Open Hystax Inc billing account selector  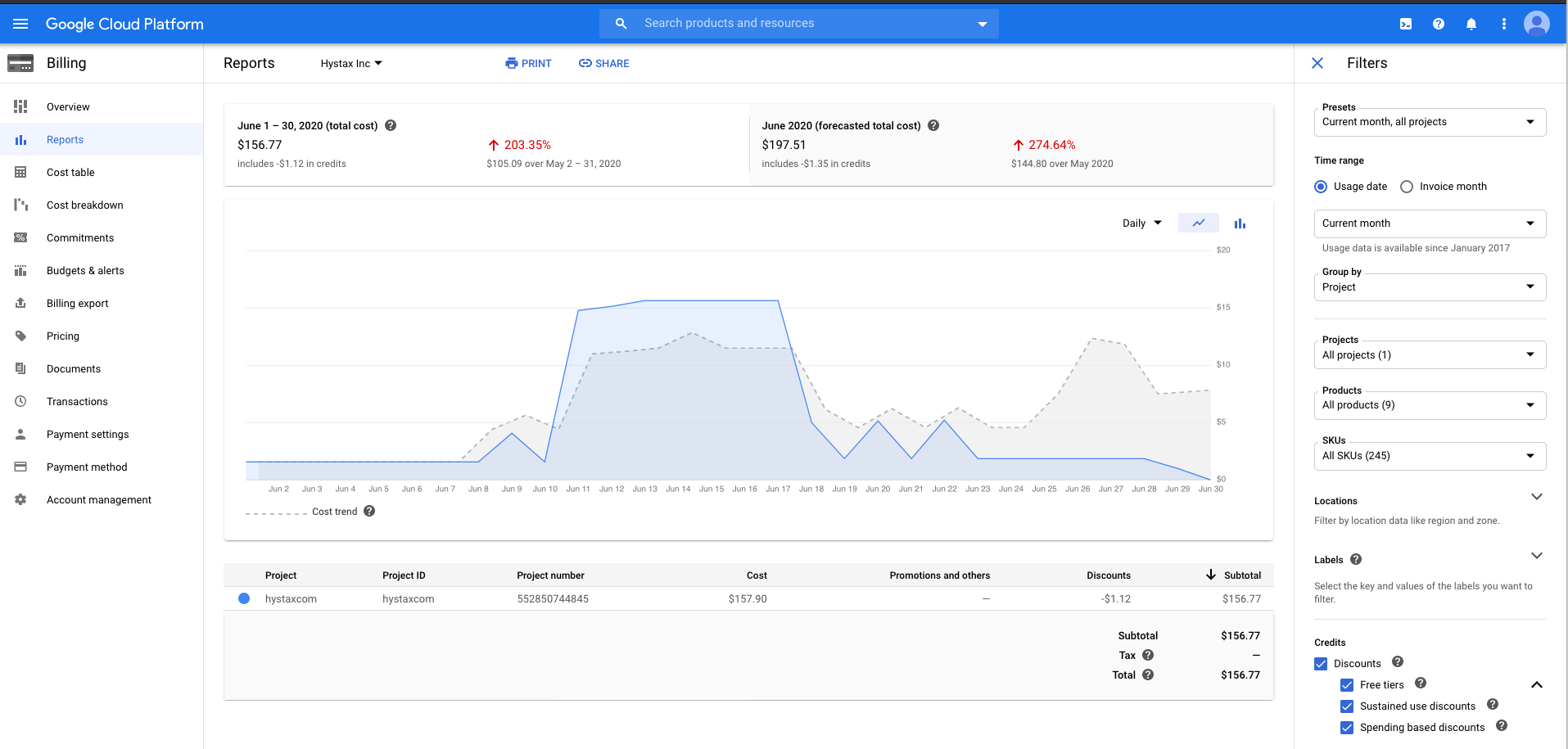[351, 63]
